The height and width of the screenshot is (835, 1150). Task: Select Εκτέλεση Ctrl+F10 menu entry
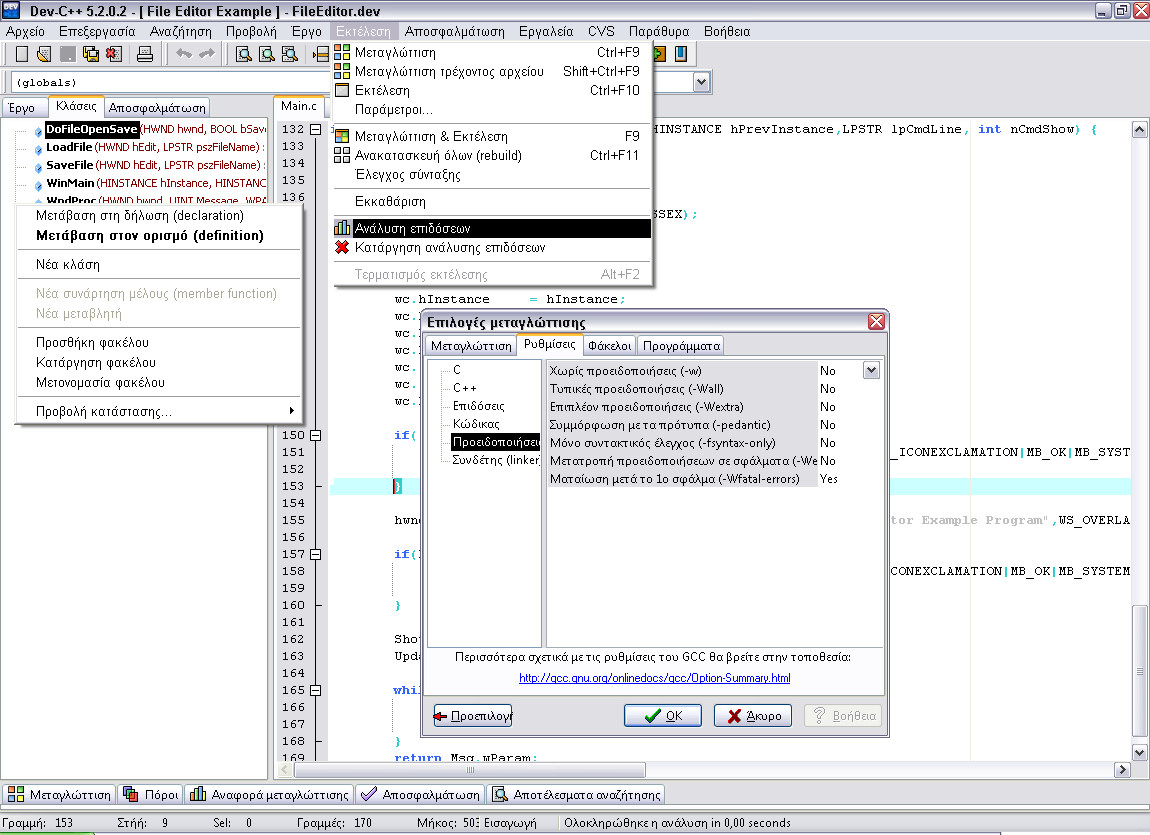[492, 91]
